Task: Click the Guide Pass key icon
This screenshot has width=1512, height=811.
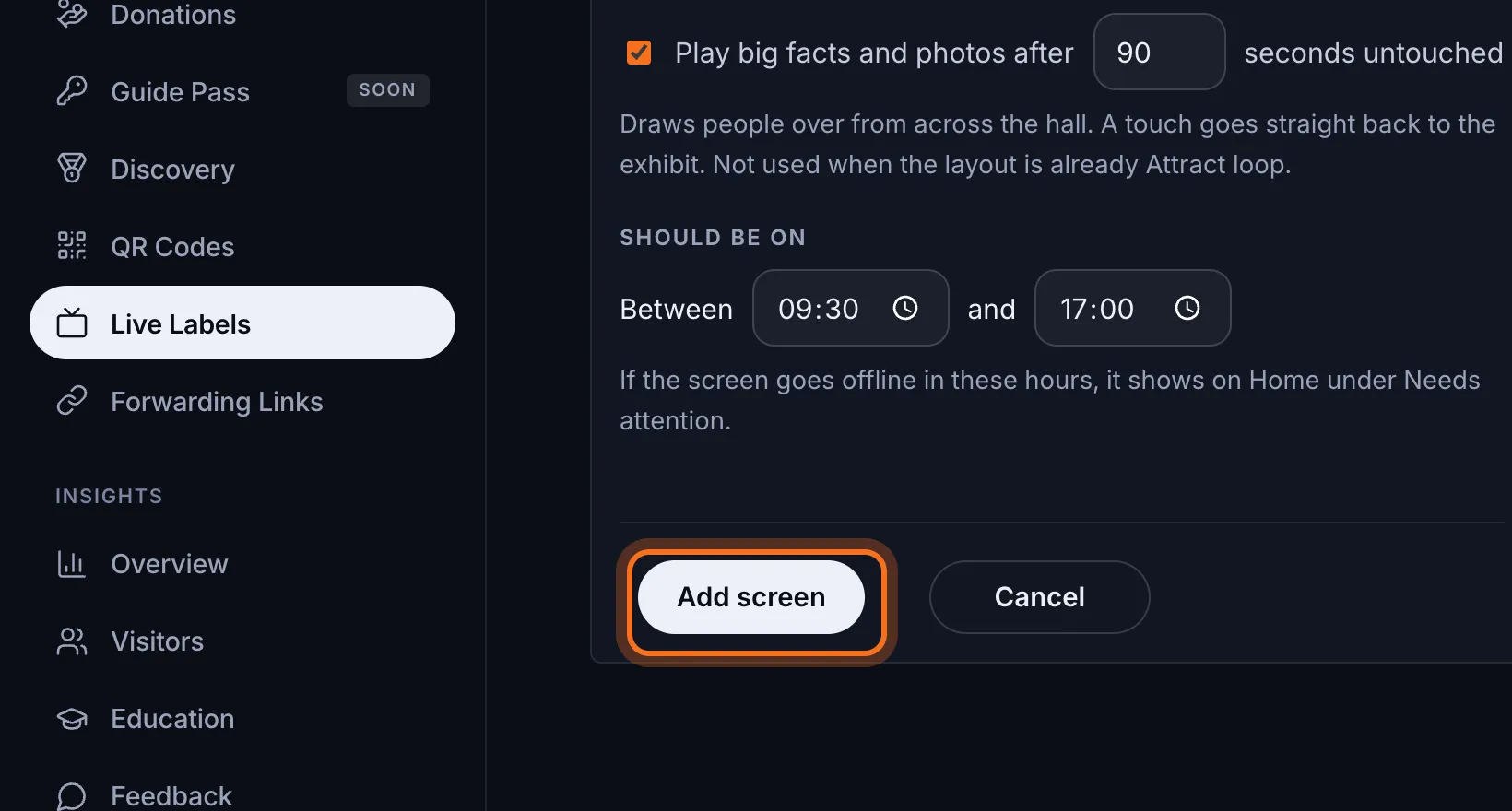Action: click(x=72, y=91)
